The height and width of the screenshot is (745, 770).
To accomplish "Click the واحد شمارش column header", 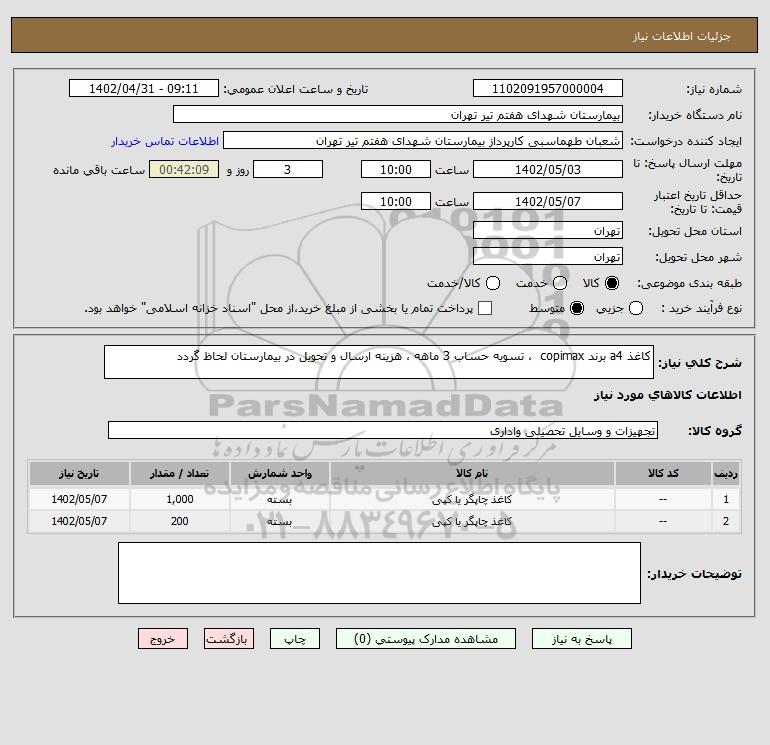I will coord(280,473).
